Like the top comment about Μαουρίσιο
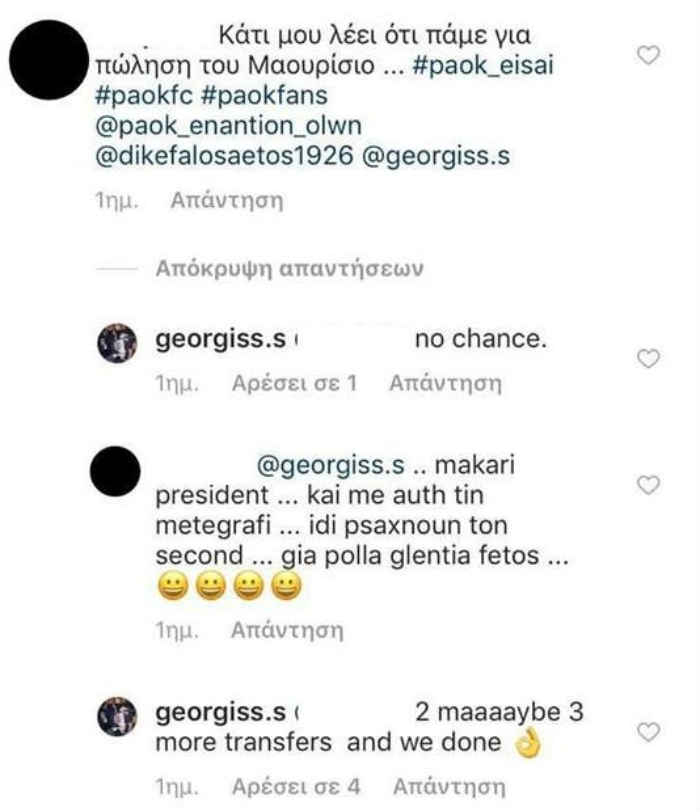Viewport: 700px width, 811px height. [x=650, y=57]
